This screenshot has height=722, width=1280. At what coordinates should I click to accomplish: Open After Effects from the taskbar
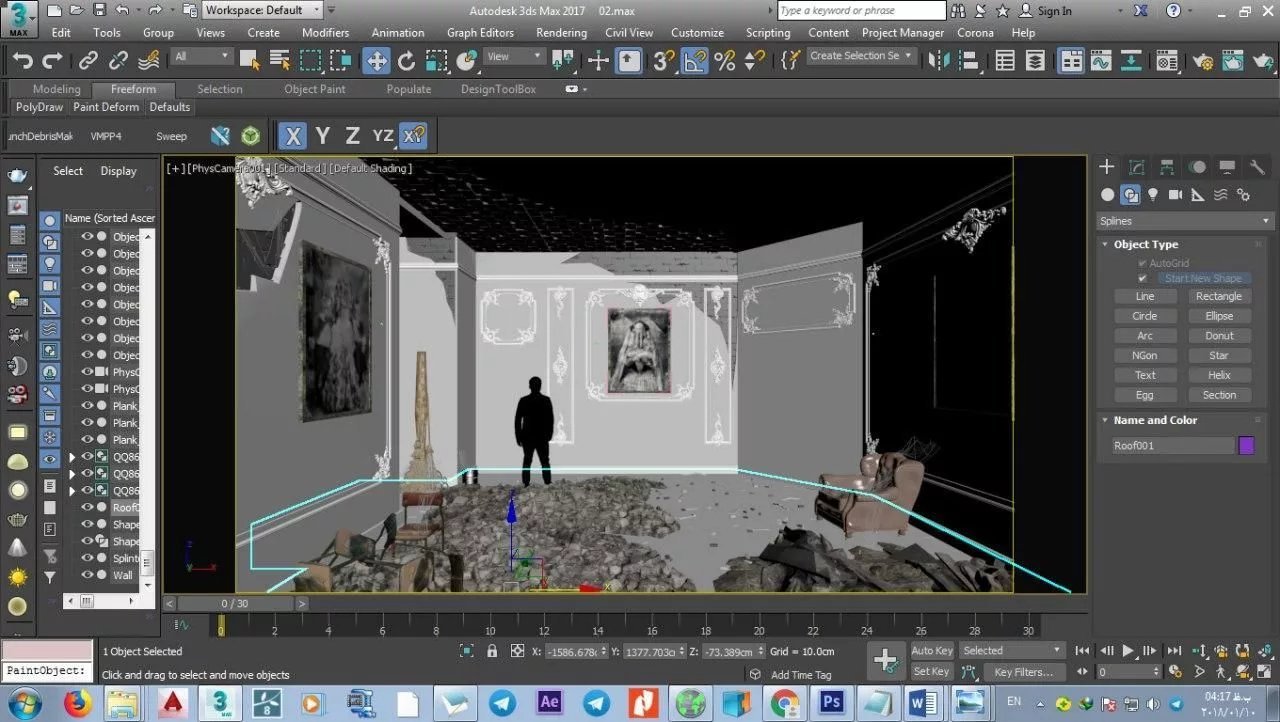[549, 703]
